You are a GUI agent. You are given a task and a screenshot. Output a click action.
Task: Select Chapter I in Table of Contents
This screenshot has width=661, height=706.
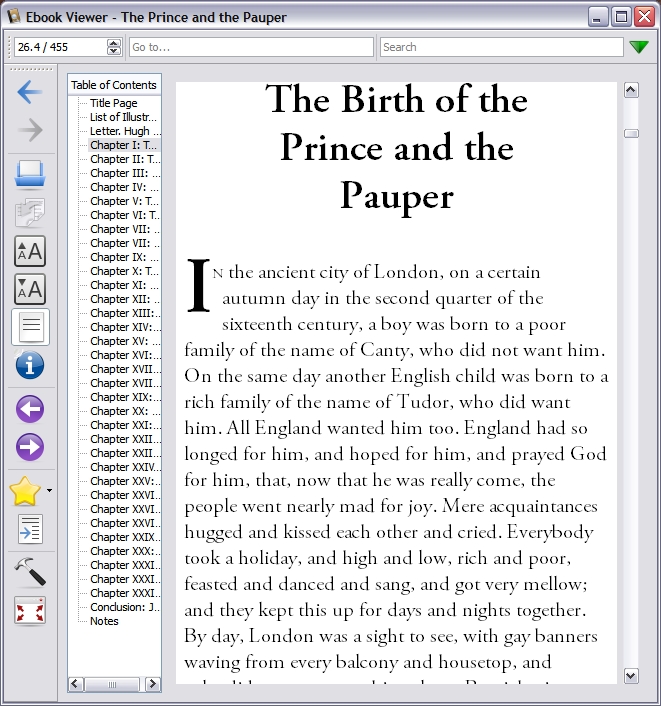pos(123,145)
